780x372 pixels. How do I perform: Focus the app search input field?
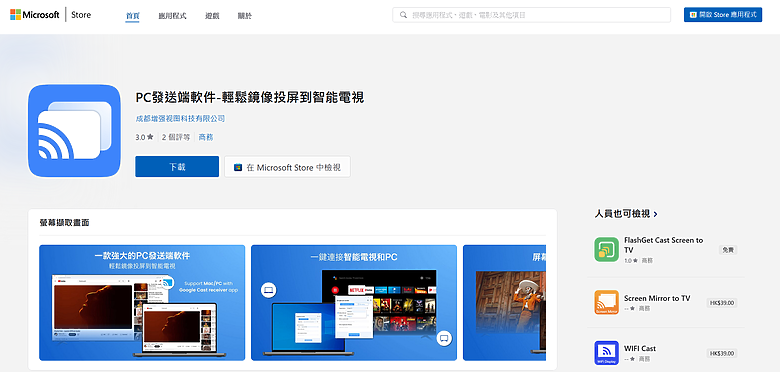coord(531,15)
